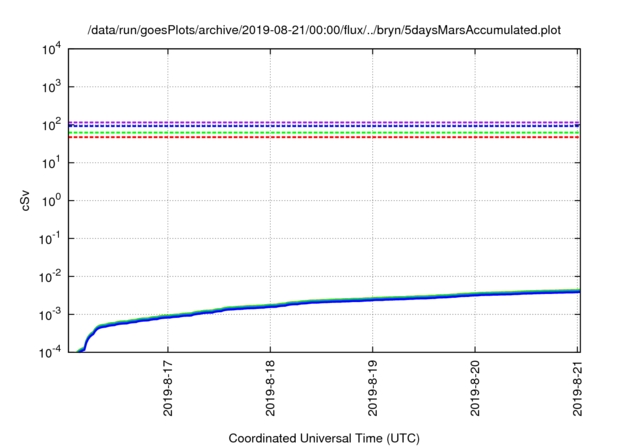Click the purple dashed threshold line

tap(324, 122)
